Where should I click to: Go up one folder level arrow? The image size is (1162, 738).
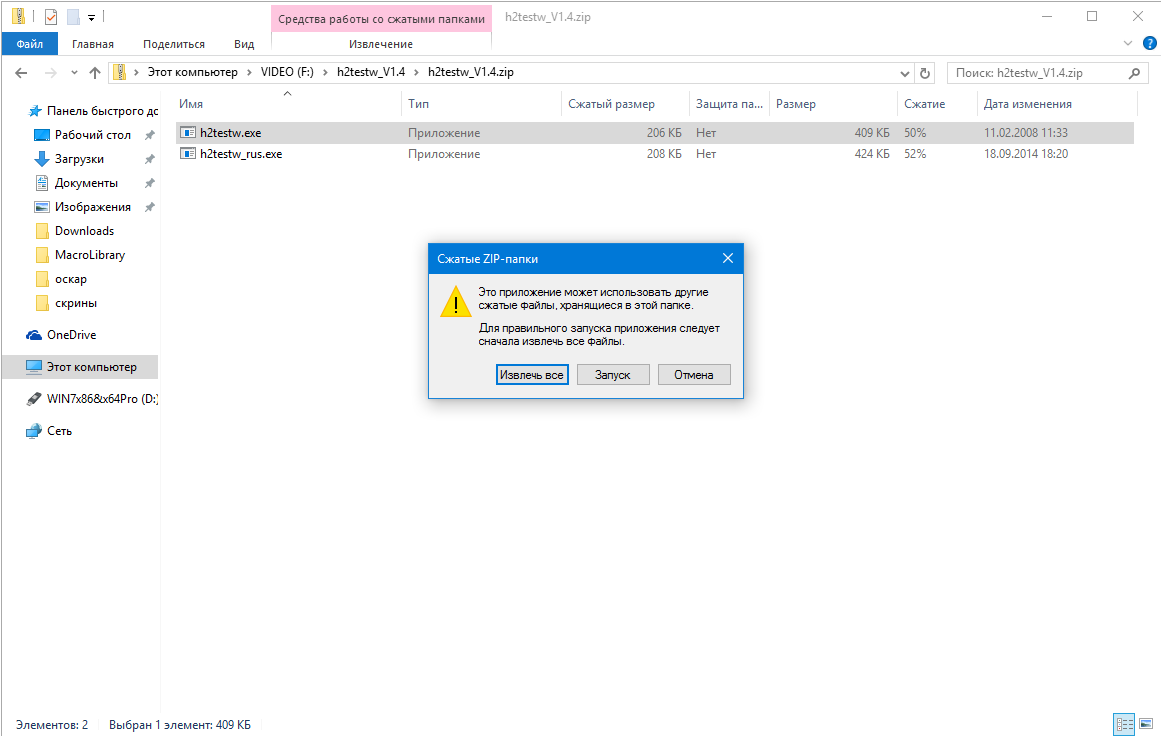95,73
